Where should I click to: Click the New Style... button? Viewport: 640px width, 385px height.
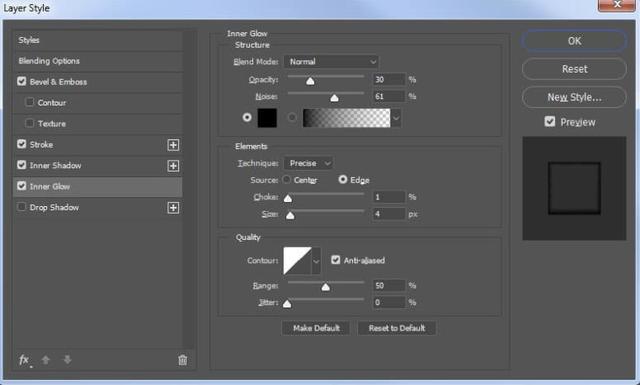click(574, 97)
